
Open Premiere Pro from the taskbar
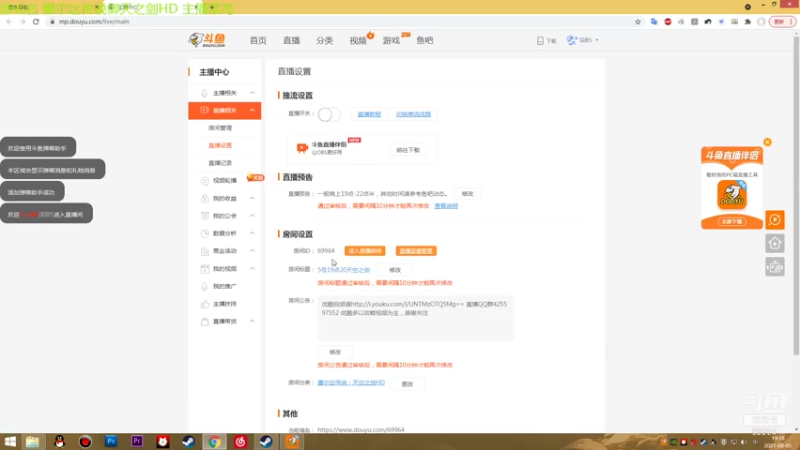tap(137, 441)
